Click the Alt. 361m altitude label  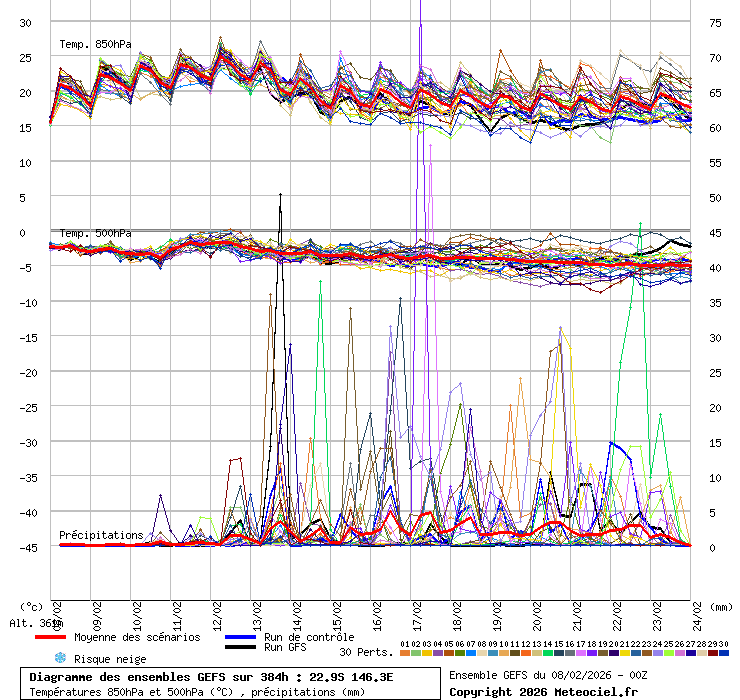click(36, 623)
